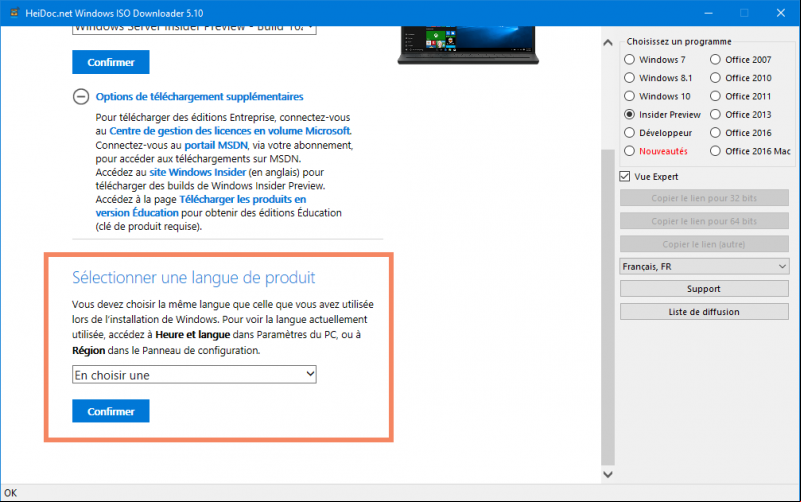
Task: Click the Choisissez un programme group label
Action: coord(679,41)
